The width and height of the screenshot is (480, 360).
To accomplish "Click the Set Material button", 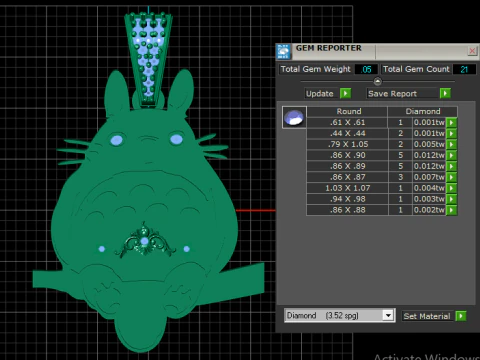I will coord(427,316).
